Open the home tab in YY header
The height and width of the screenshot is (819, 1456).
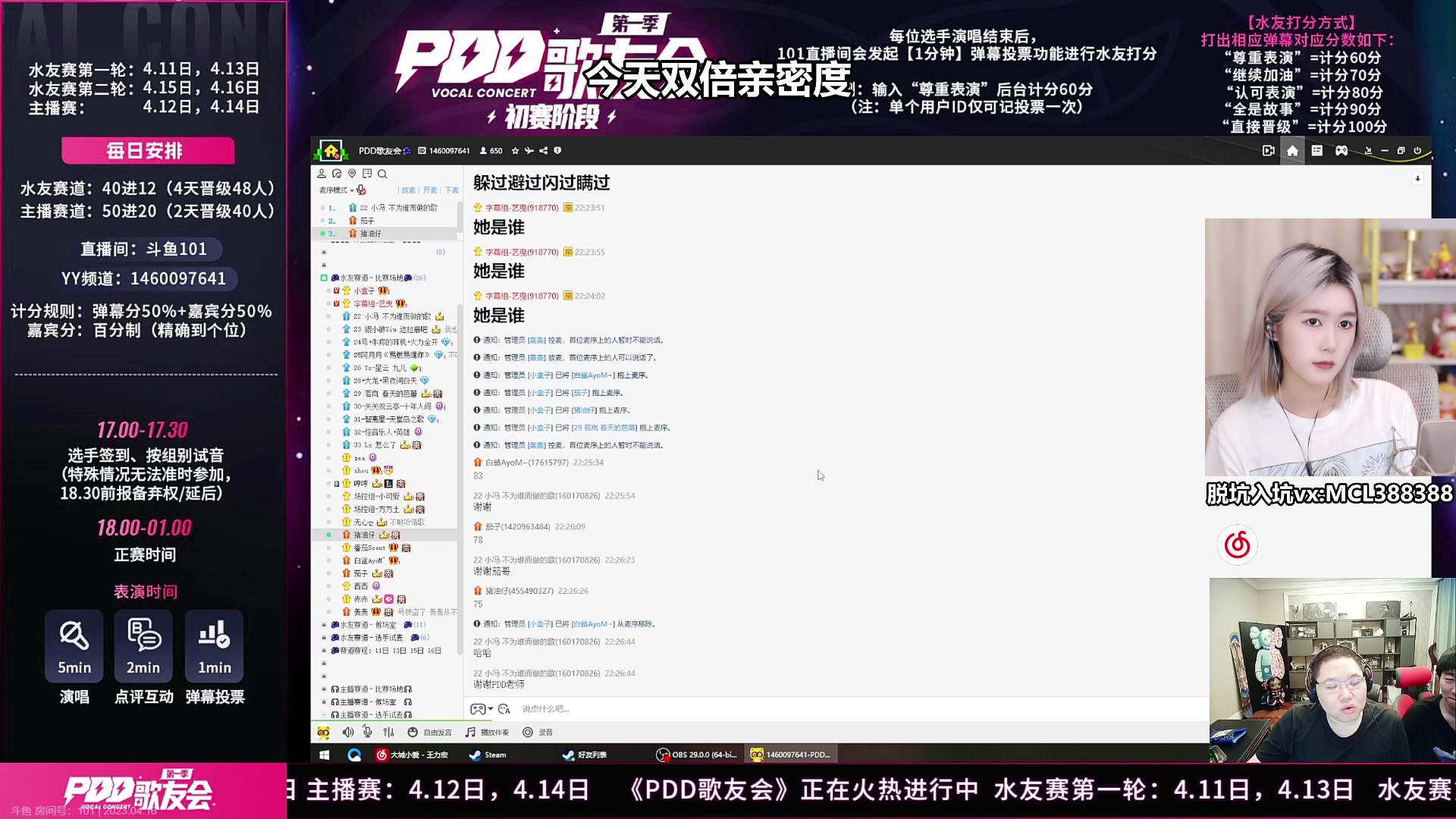1293,151
